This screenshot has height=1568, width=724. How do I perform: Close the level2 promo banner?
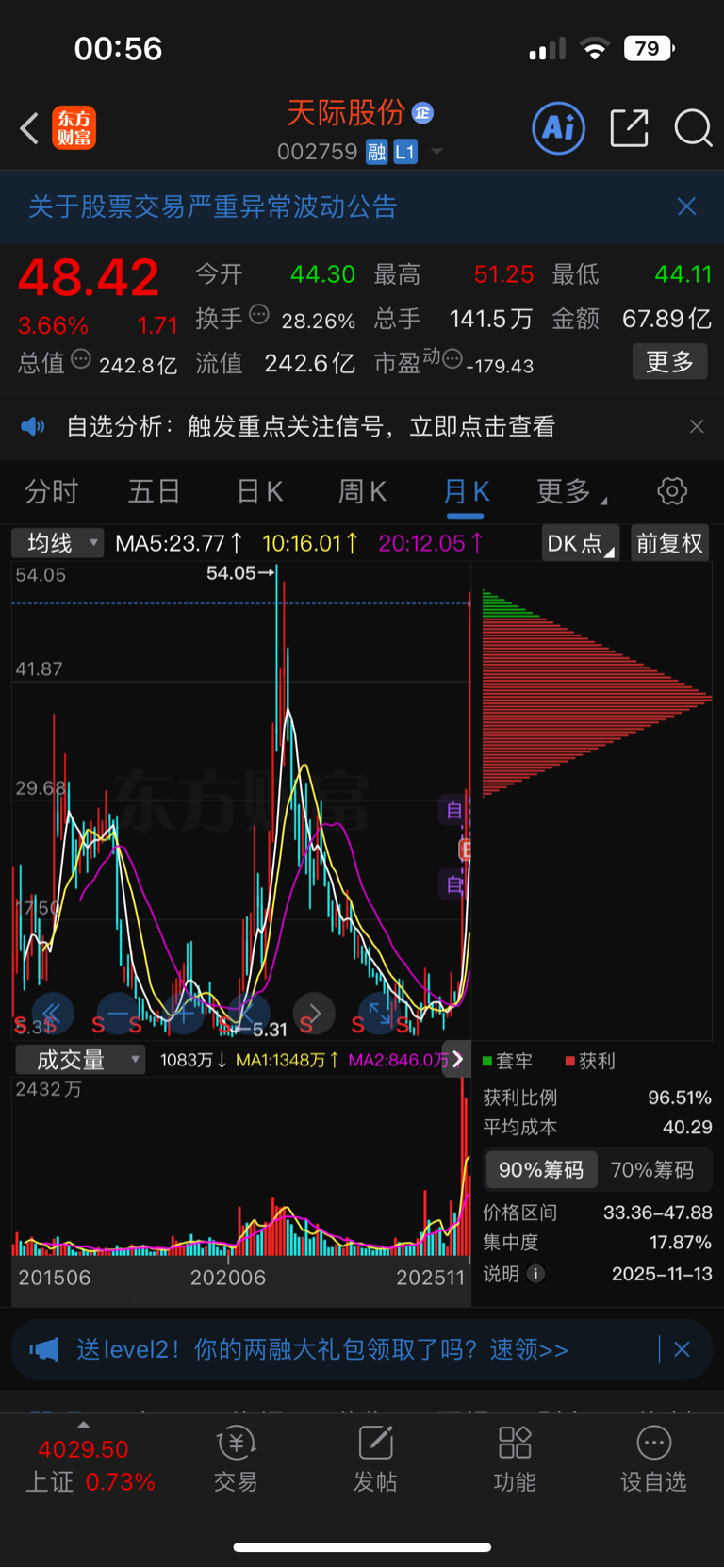point(683,1349)
